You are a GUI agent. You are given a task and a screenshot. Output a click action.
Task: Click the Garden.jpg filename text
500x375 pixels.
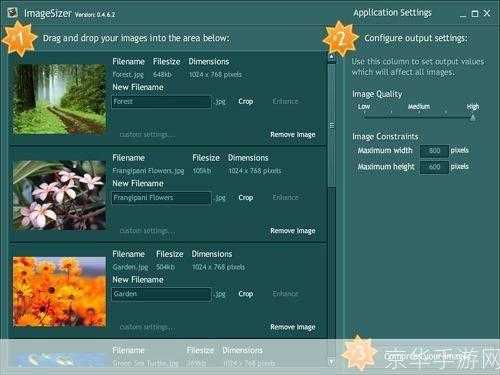tap(130, 267)
